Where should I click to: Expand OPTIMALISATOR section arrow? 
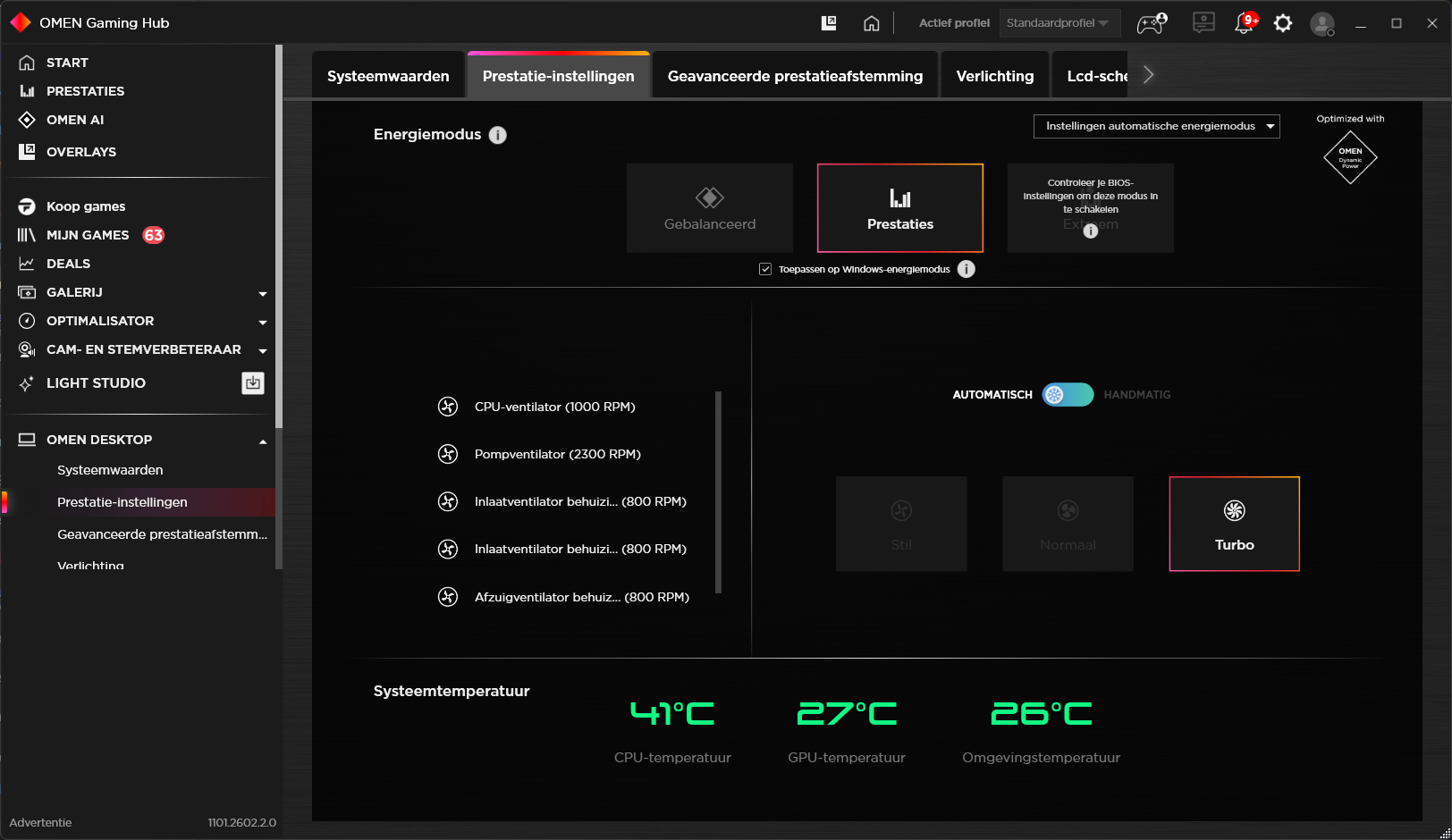(x=263, y=322)
